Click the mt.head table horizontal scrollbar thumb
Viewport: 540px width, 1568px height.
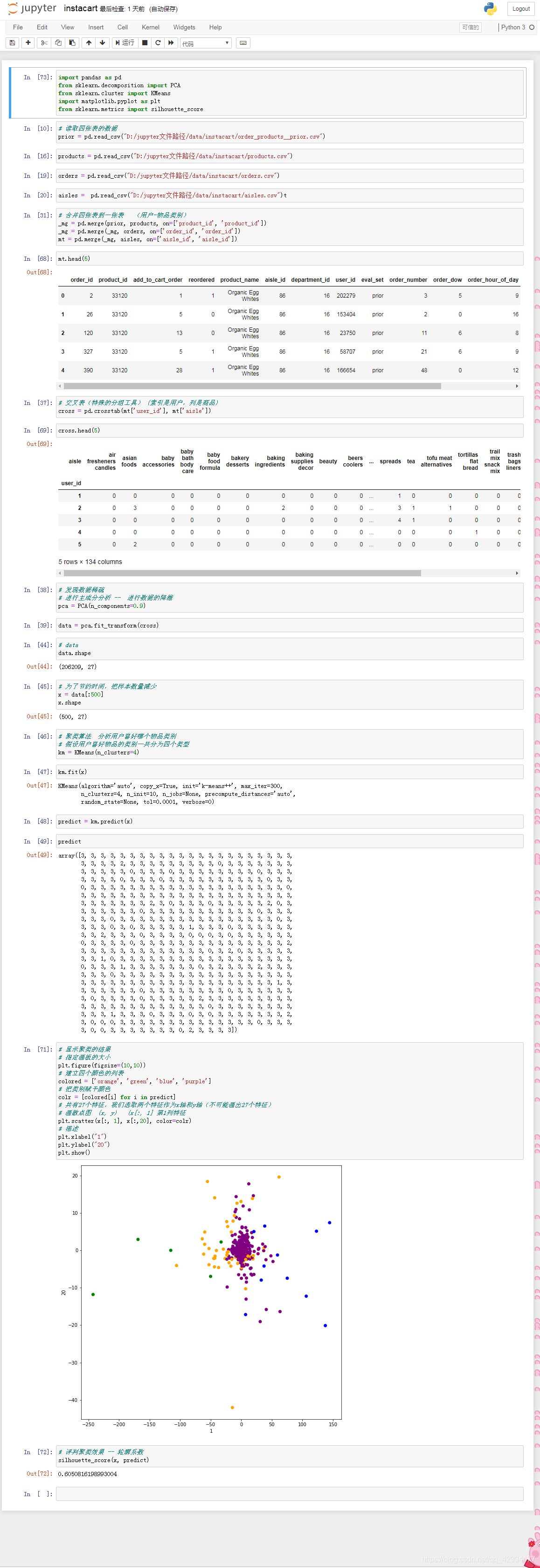[252, 386]
